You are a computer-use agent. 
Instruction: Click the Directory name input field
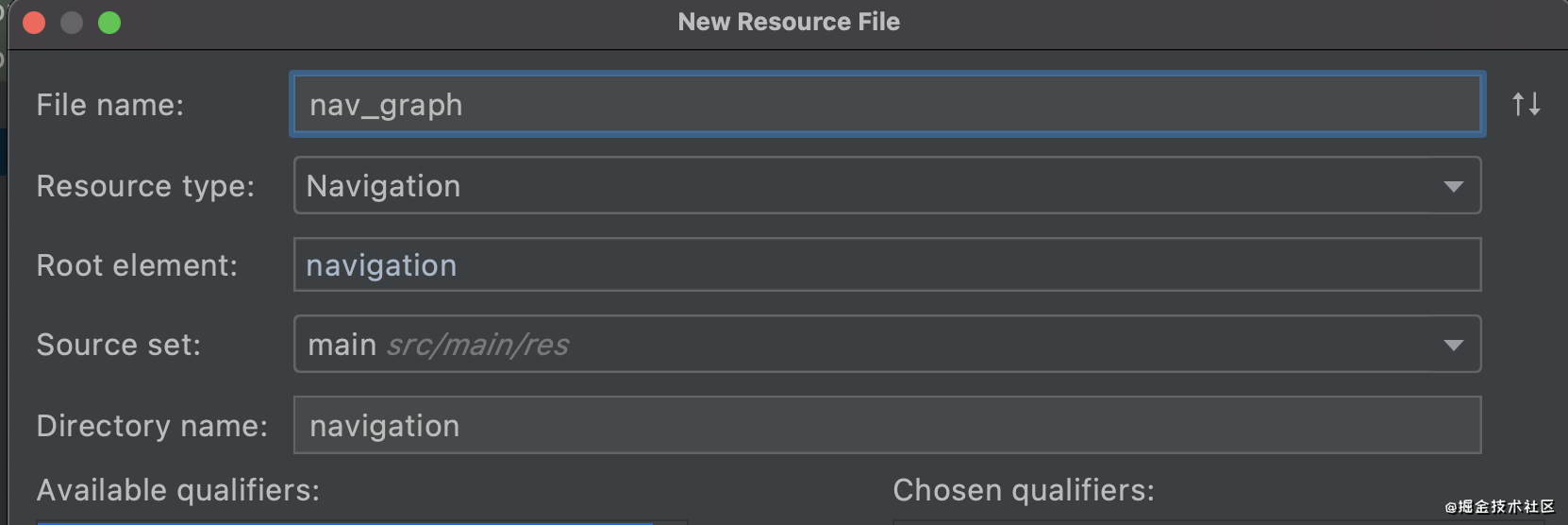(x=886, y=426)
